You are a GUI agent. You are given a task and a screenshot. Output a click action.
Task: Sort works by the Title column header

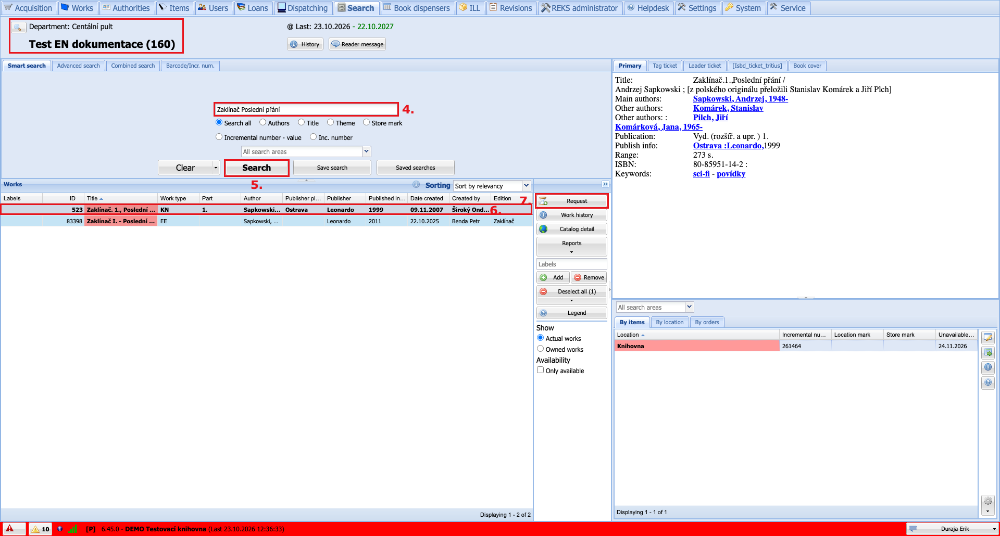pyautogui.click(x=121, y=198)
